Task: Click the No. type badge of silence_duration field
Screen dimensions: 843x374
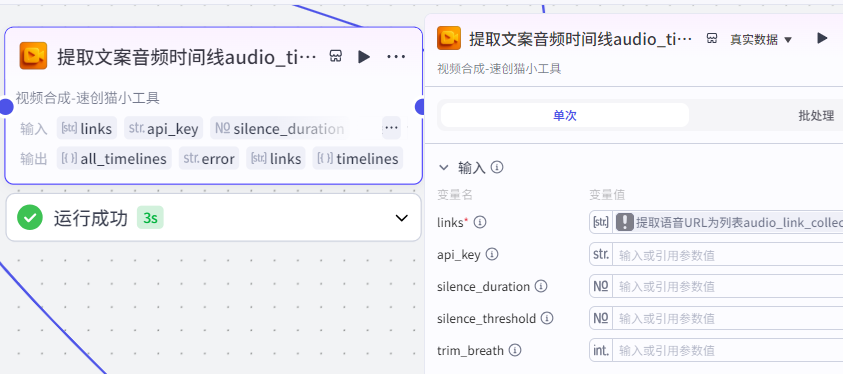Action: point(601,286)
